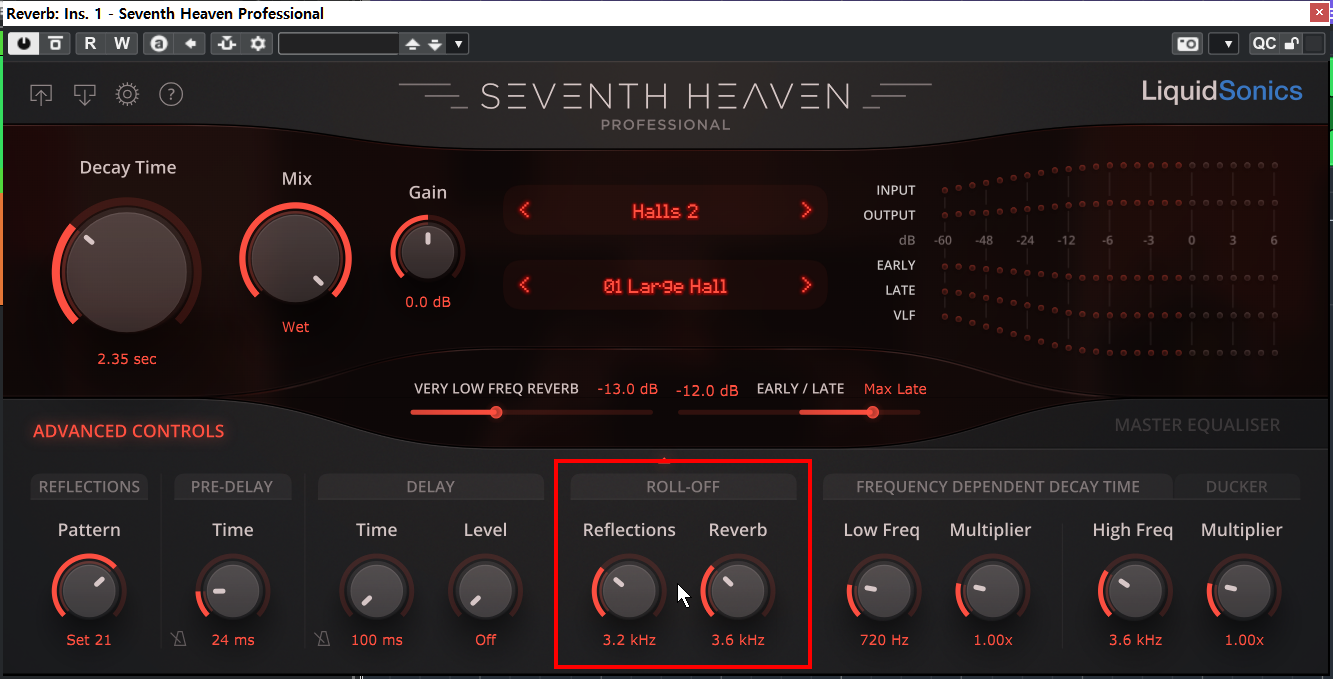The height and width of the screenshot is (679, 1333).
Task: Open the Halls 2 bank list
Action: [x=665, y=211]
